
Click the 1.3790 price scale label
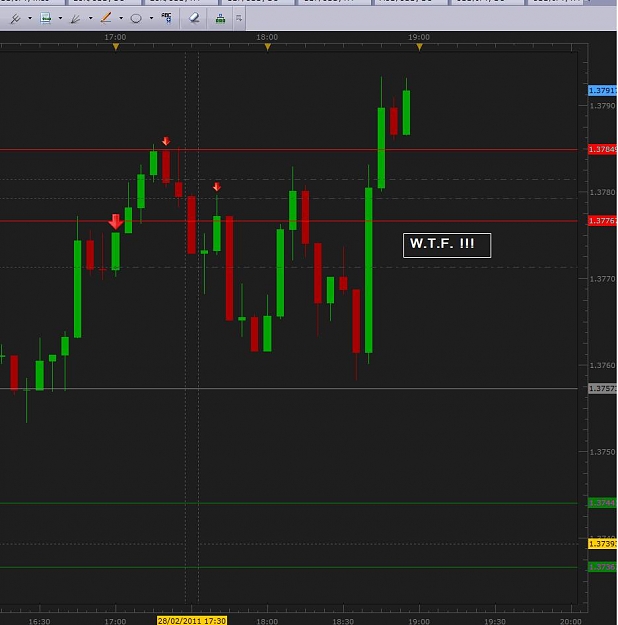(602, 106)
